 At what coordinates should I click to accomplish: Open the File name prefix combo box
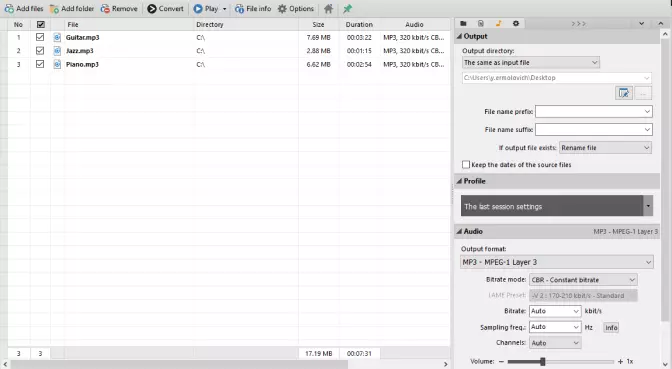coord(594,112)
